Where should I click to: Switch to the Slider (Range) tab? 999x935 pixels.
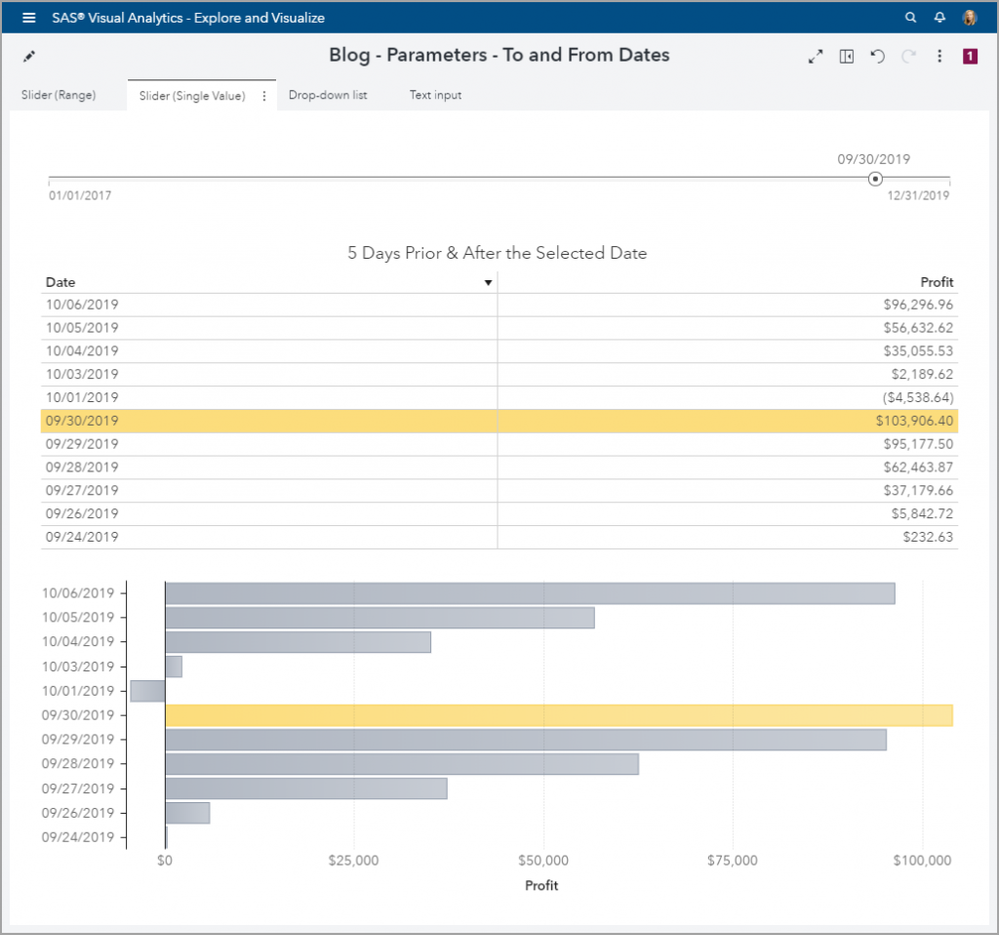pos(59,96)
